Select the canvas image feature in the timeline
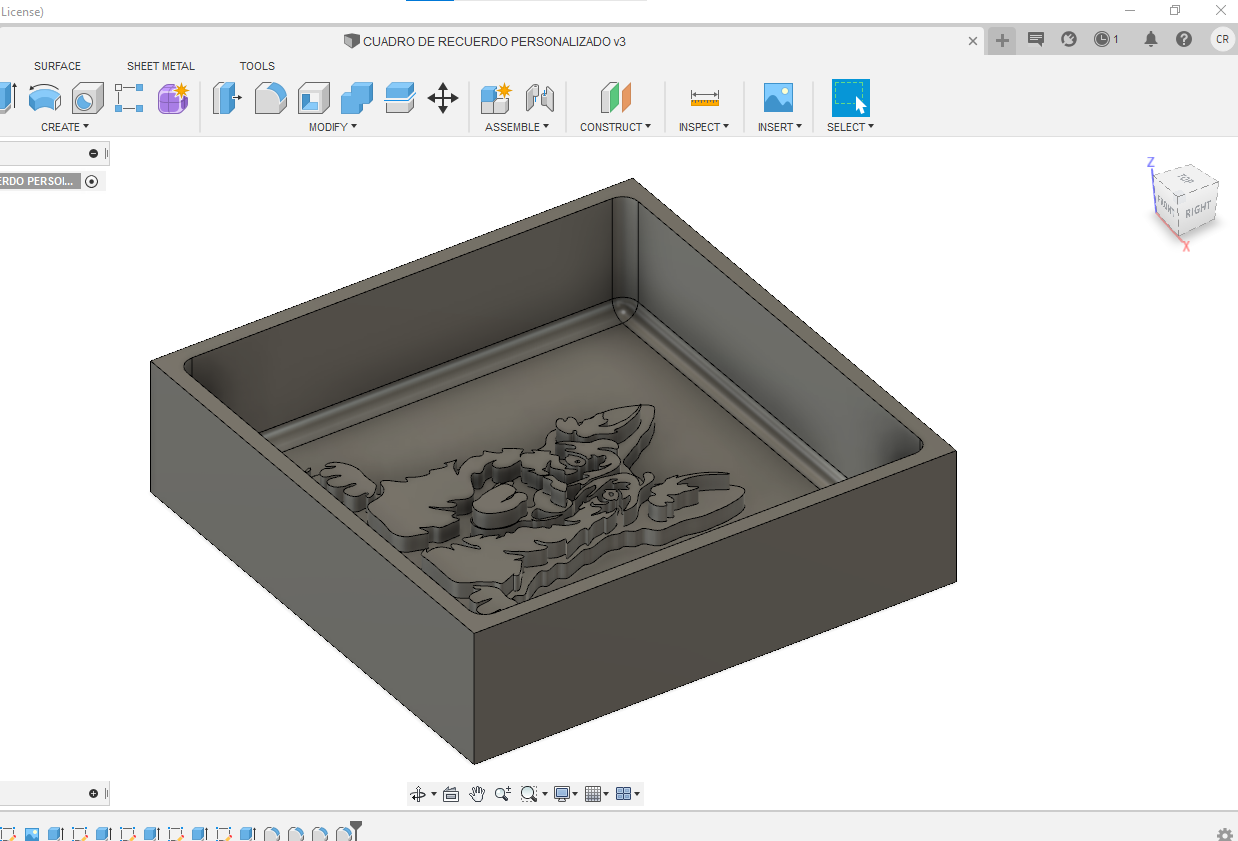Viewport: 1238px width, 841px height. pos(32,833)
